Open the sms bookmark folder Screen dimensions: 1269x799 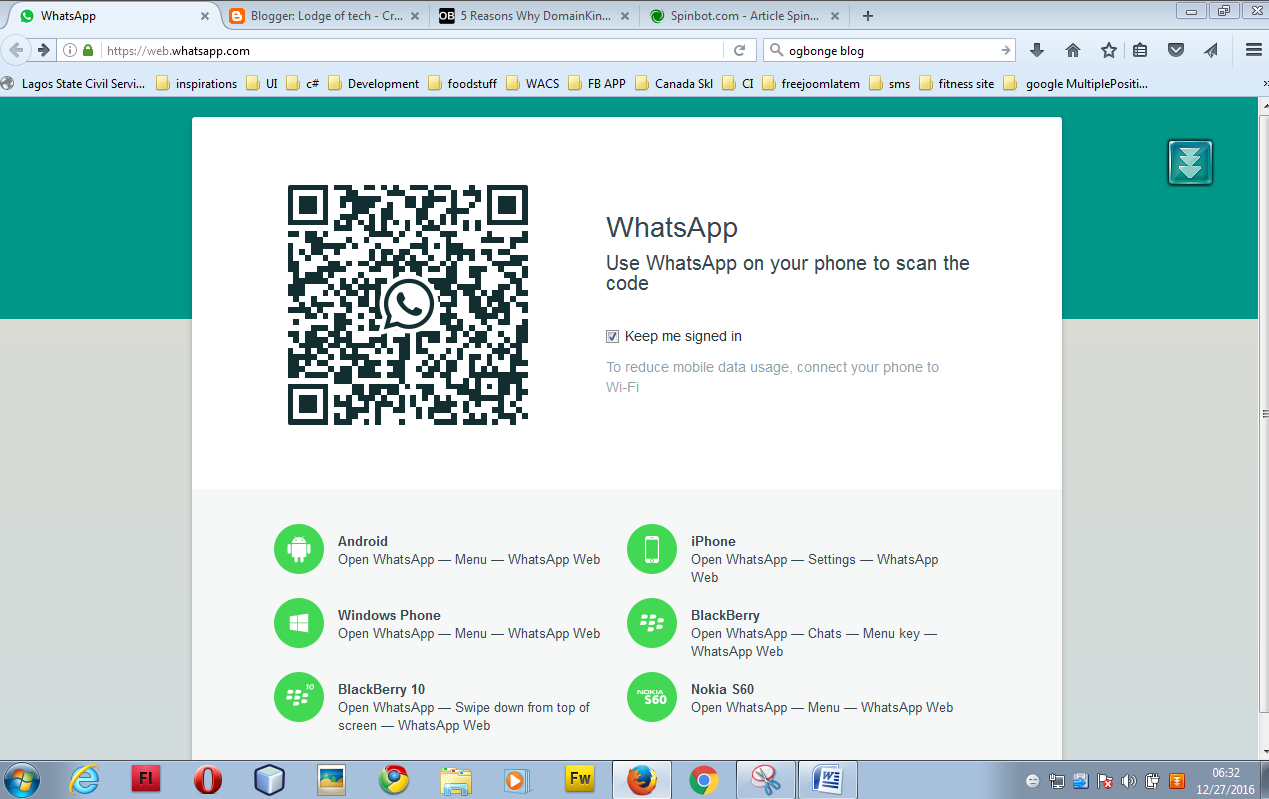tap(889, 84)
